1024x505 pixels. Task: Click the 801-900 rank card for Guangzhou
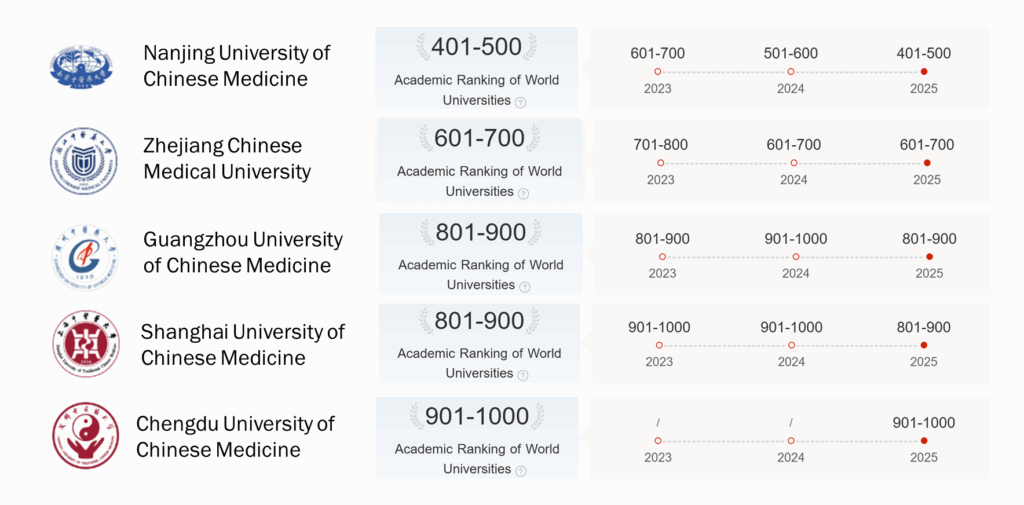point(481,254)
